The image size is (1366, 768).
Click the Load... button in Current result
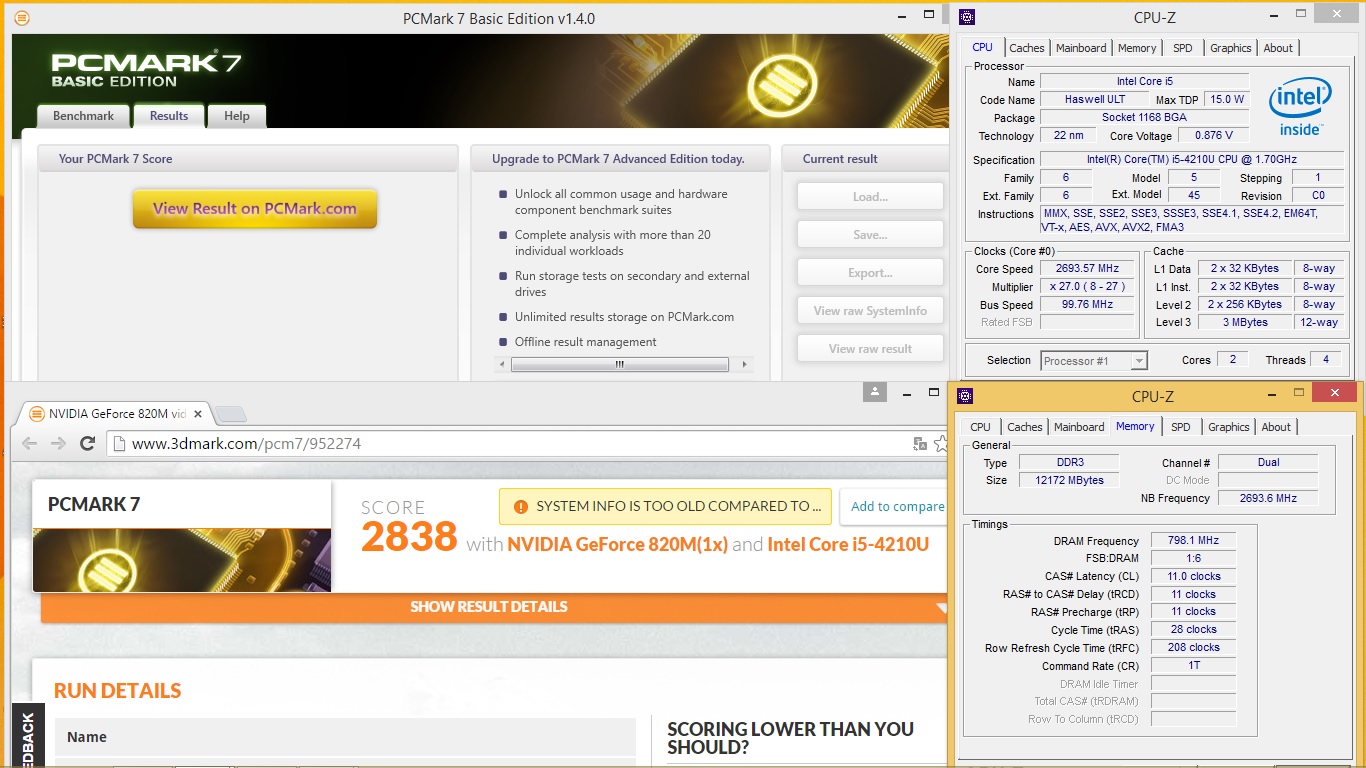click(x=870, y=197)
